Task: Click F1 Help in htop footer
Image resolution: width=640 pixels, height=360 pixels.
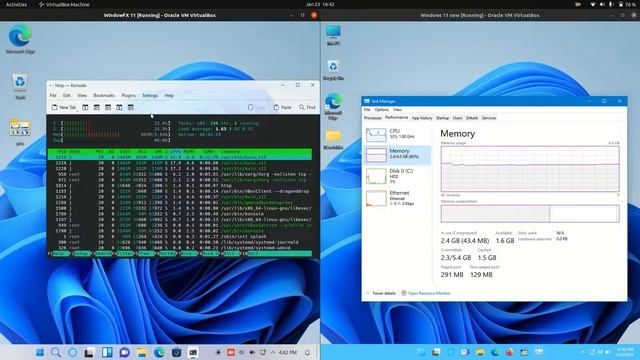Action: [x=58, y=253]
